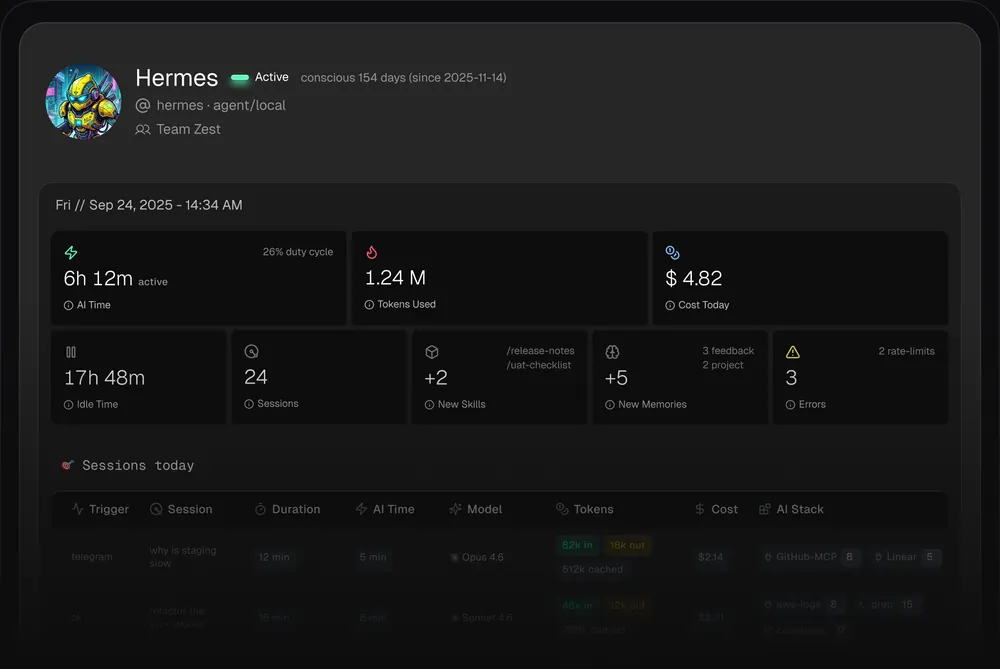Image resolution: width=1000 pixels, height=669 pixels.
Task: Click the blocks icon in the AI Stack column header
Action: 765,509
